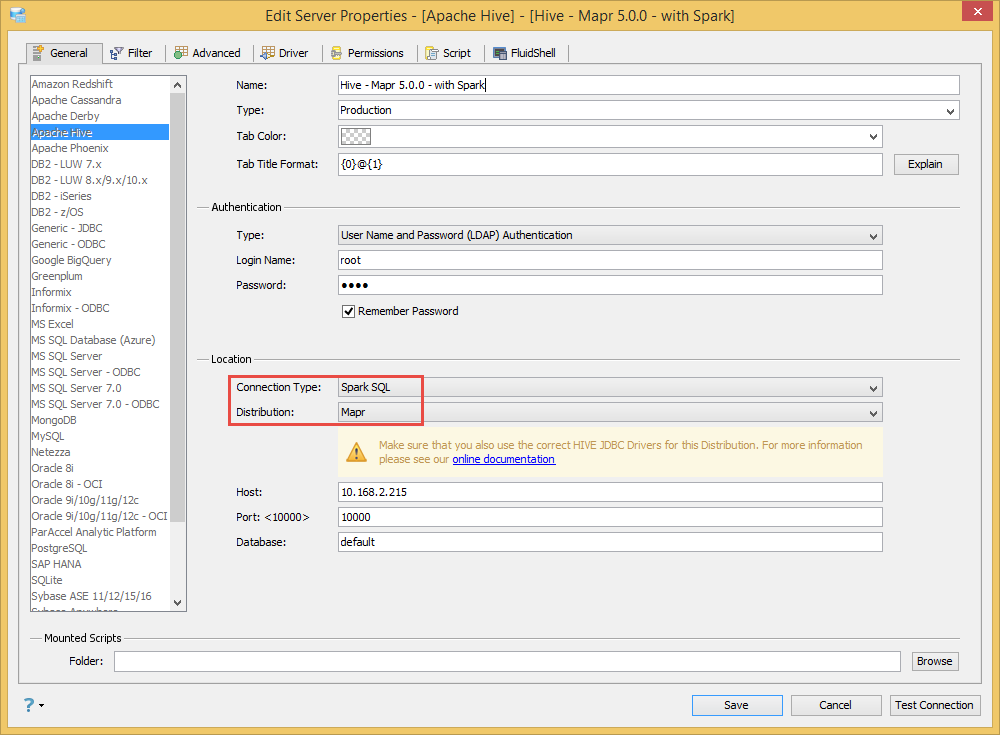Click the Database input field
Viewport: 1000px width, 735px height.
[x=610, y=542]
